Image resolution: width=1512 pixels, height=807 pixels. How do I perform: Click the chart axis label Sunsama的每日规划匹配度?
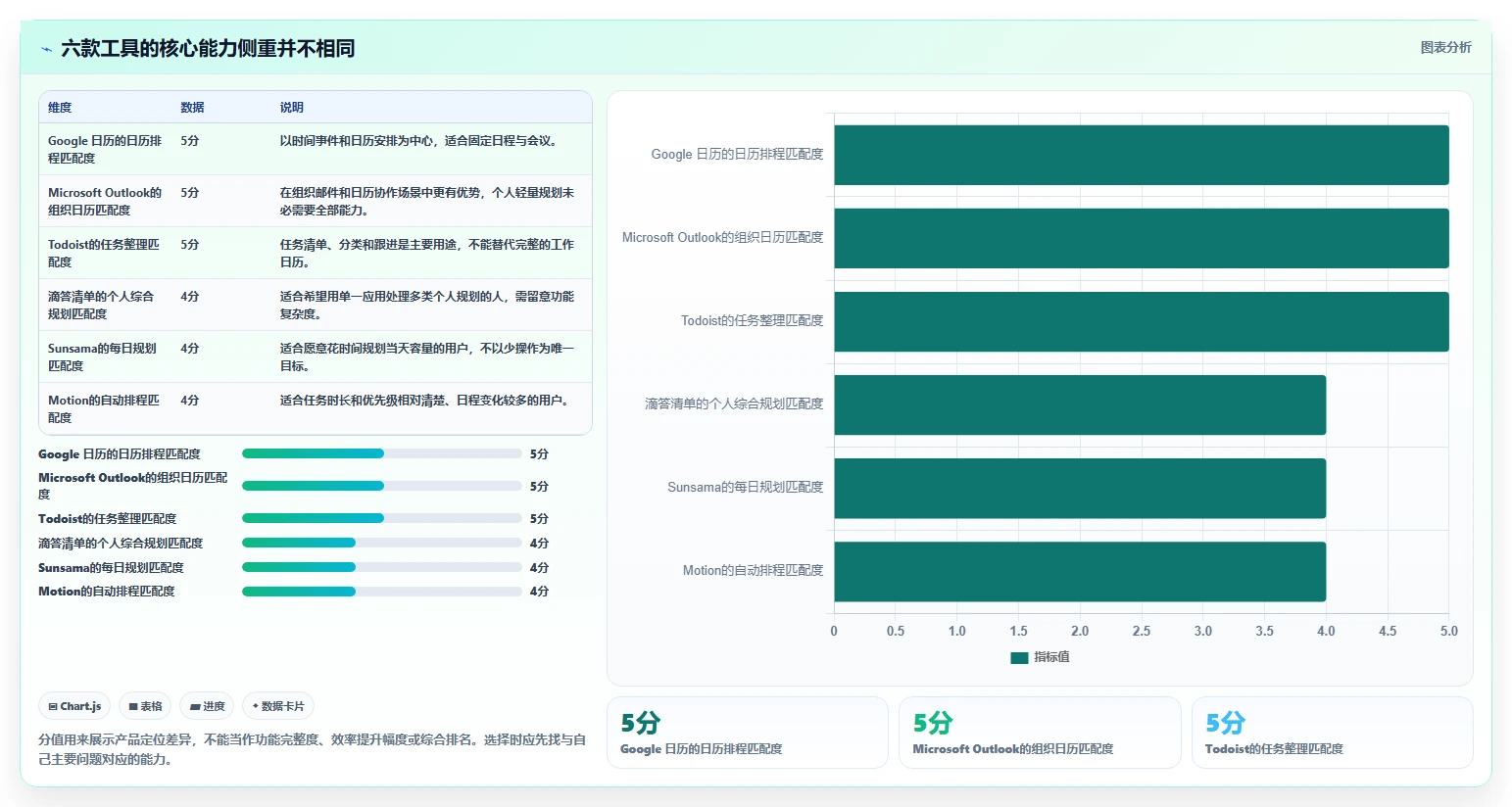click(745, 487)
